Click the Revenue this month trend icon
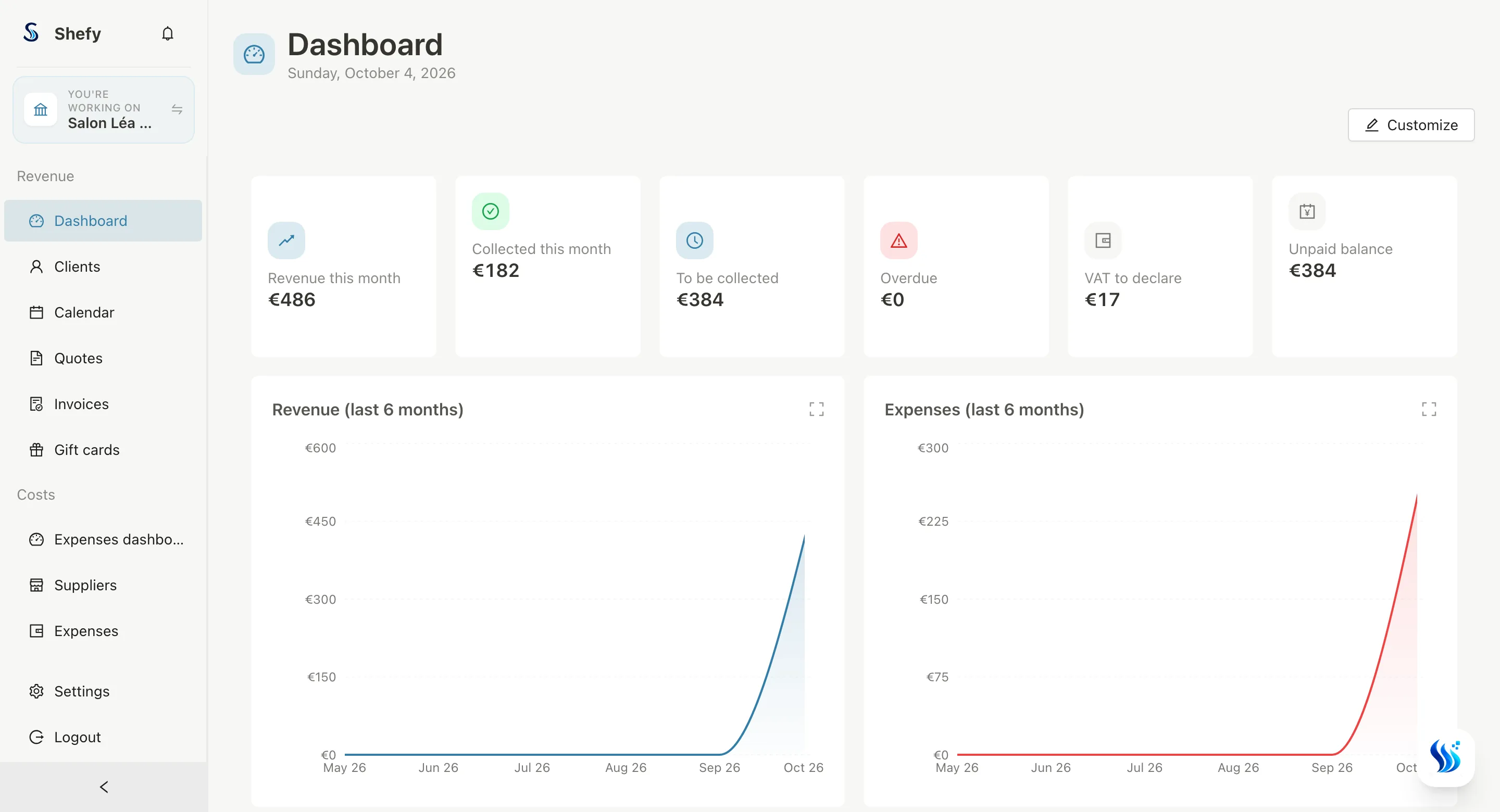This screenshot has height=812, width=1500. (x=286, y=240)
